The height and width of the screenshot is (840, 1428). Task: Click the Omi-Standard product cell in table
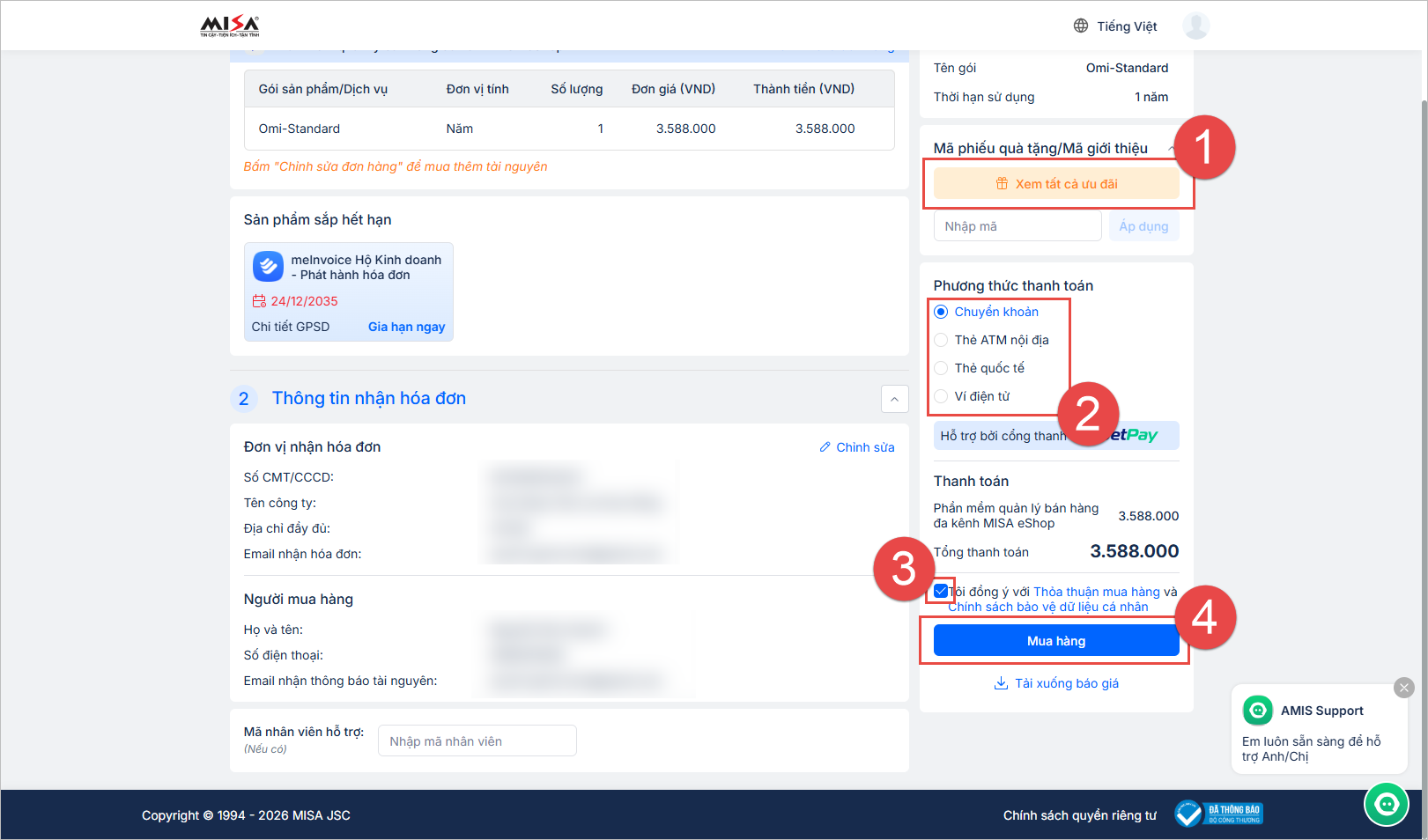tap(300, 129)
